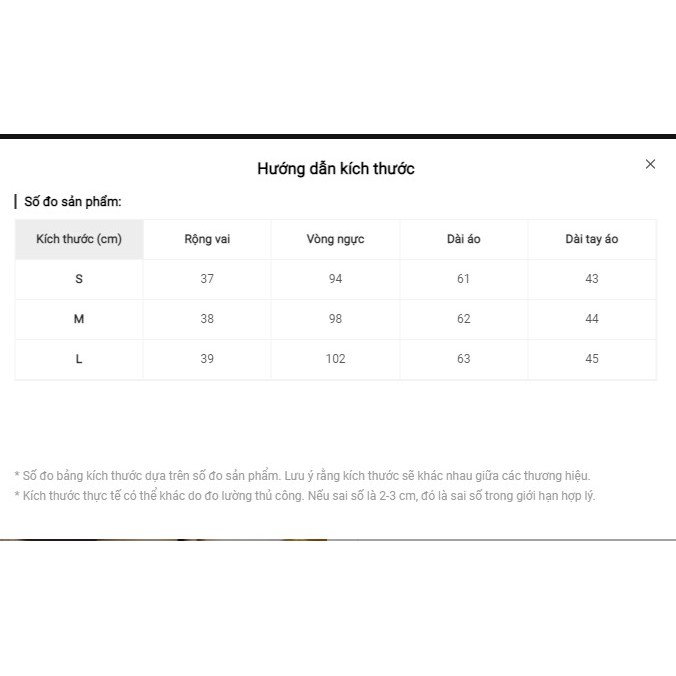
Task: Click the 'Hướng dẫn kích thước' title
Action: [335, 169]
